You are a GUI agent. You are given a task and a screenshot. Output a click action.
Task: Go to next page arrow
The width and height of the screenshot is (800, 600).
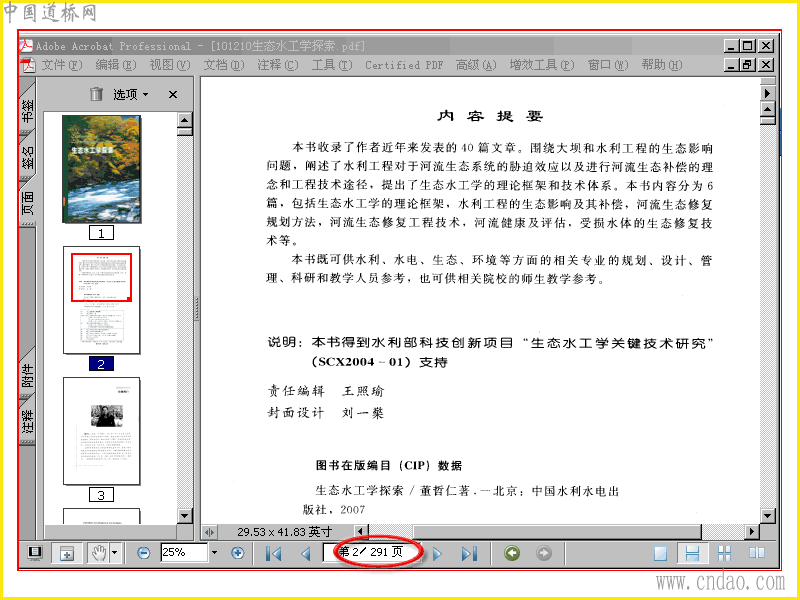click(437, 553)
